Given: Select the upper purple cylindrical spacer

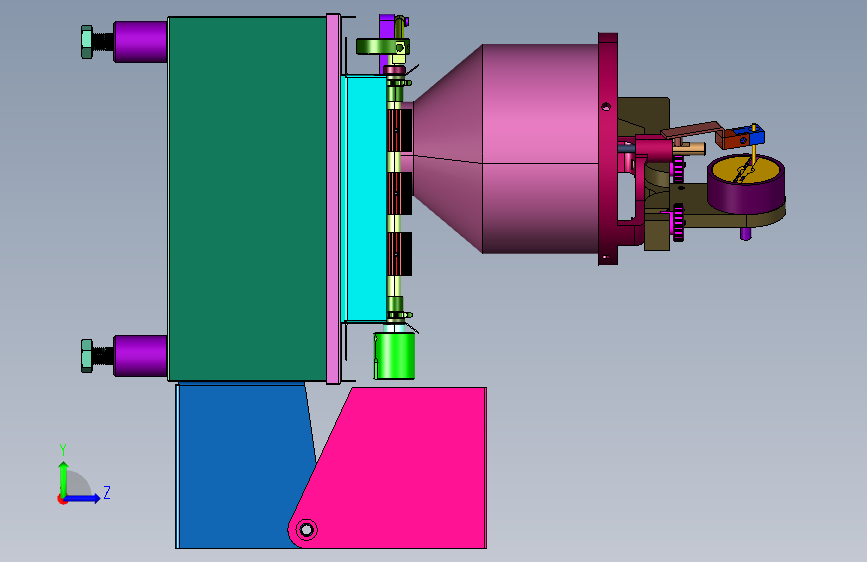Looking at the screenshot, I should (140, 41).
